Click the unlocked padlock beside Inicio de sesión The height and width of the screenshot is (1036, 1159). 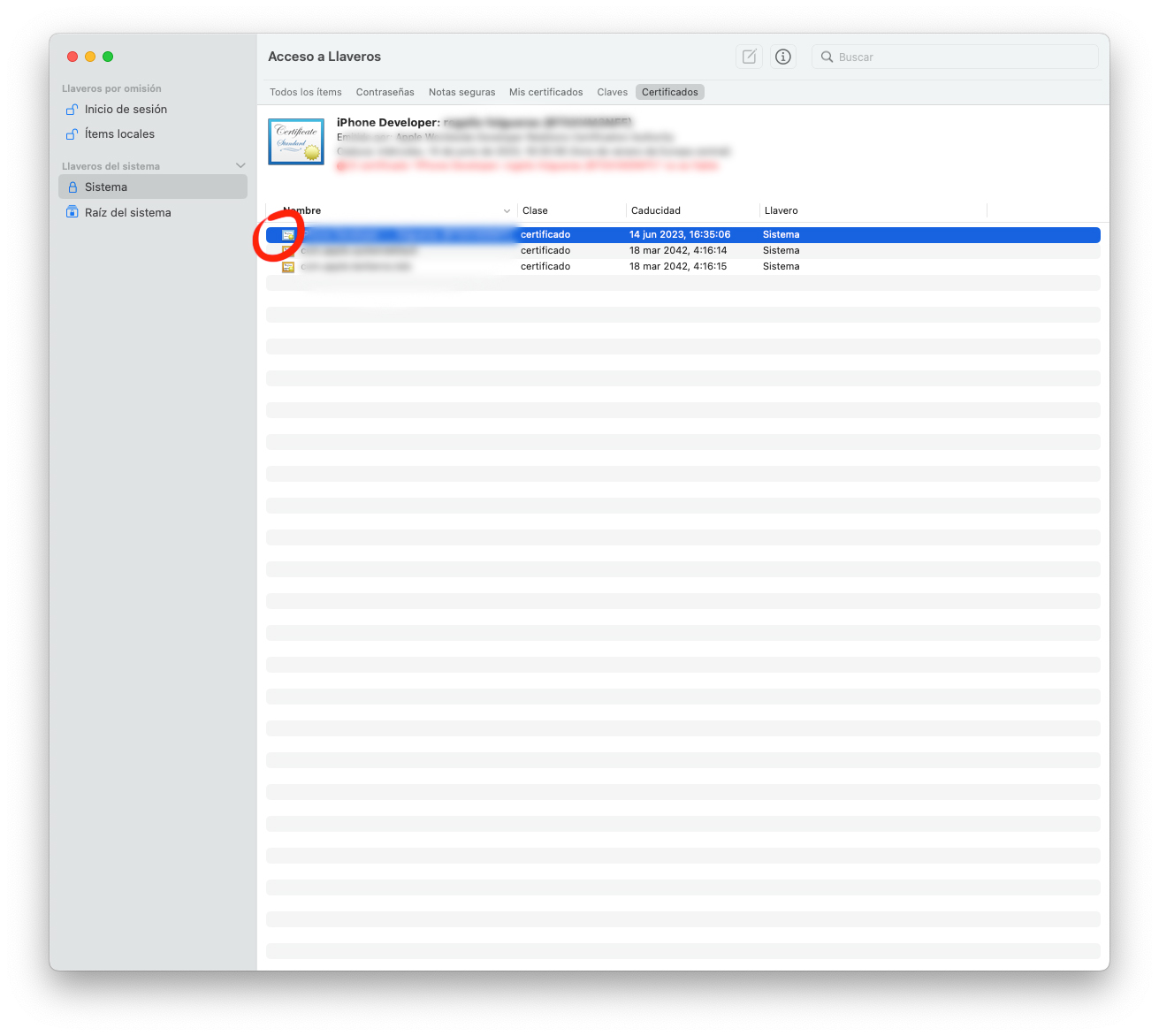pyautogui.click(x=72, y=109)
